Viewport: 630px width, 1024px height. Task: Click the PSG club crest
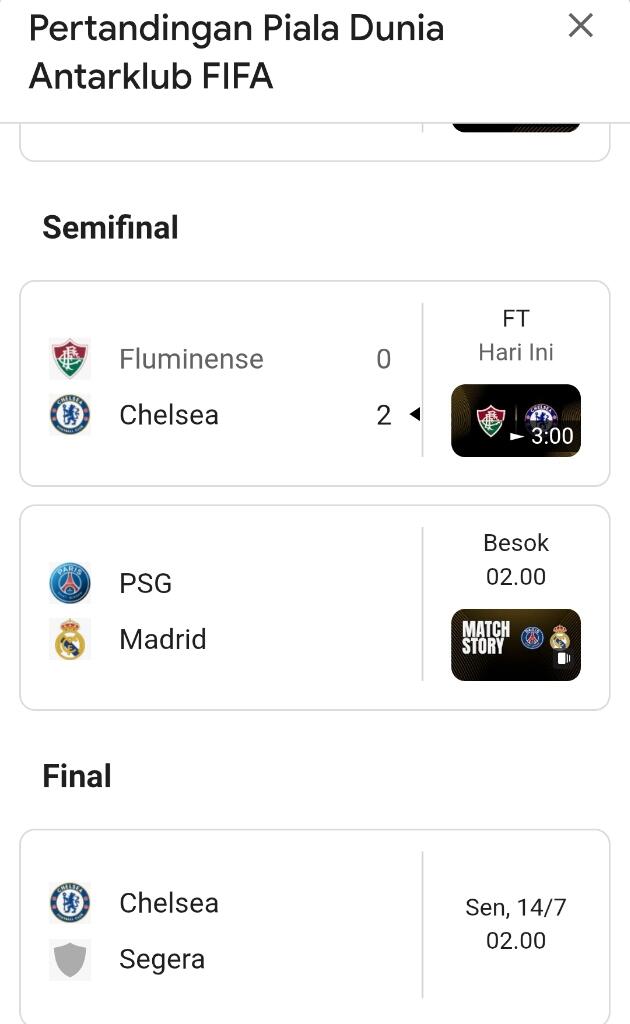coord(70,583)
